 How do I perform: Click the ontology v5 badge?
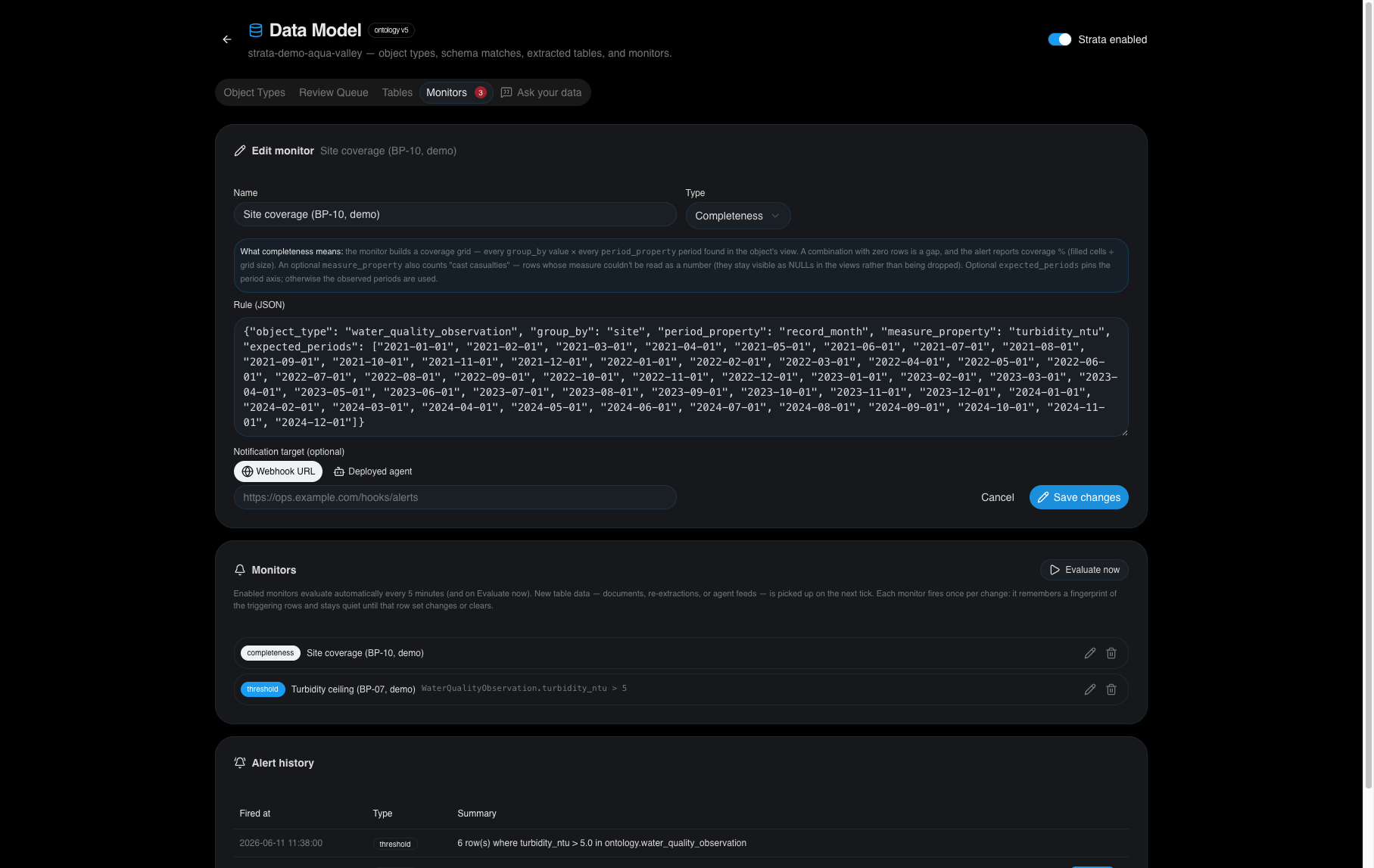(391, 30)
